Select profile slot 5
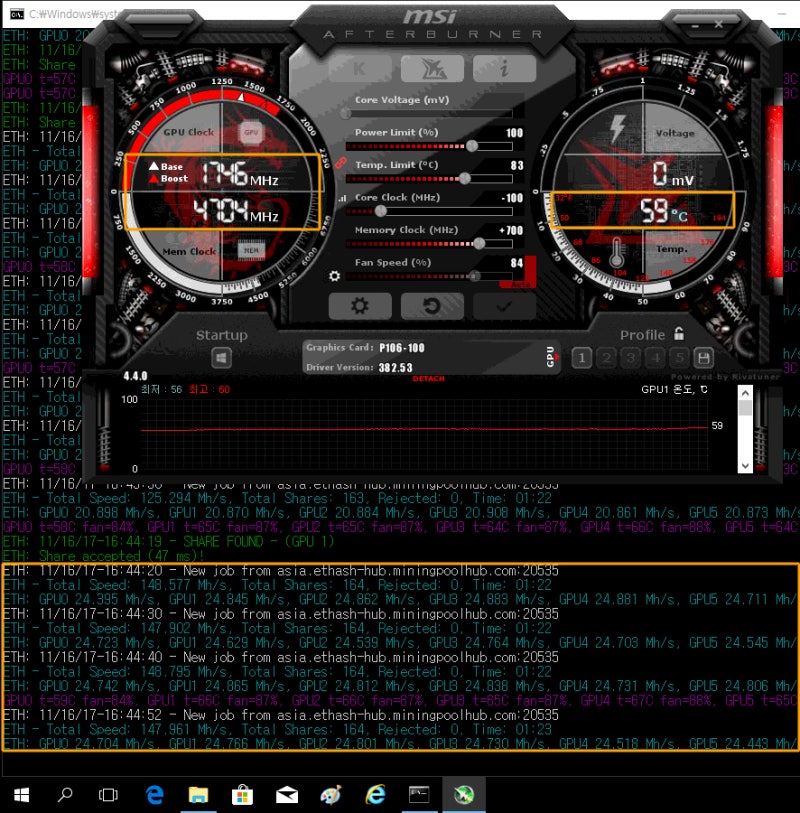The width and height of the screenshot is (800, 813). click(x=679, y=358)
